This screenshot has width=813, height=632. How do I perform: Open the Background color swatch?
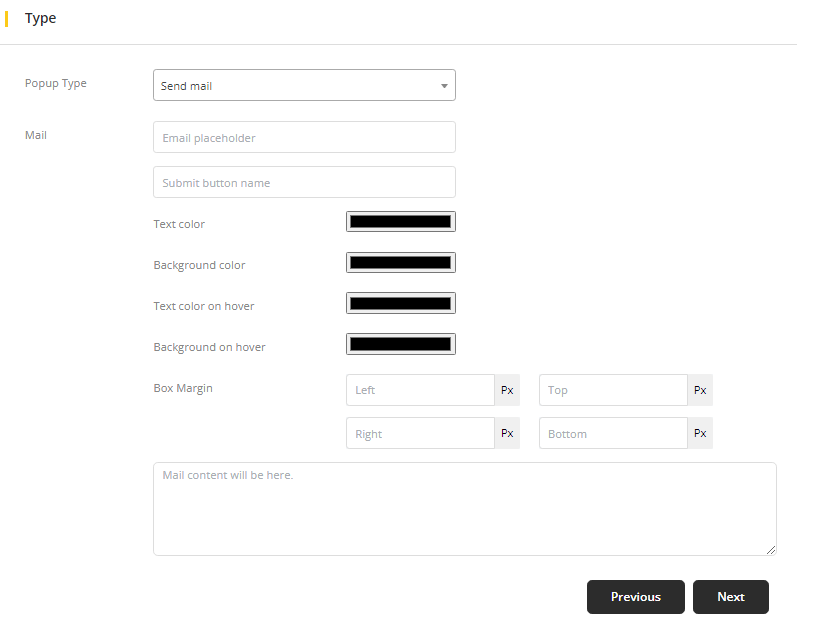[x=400, y=263]
